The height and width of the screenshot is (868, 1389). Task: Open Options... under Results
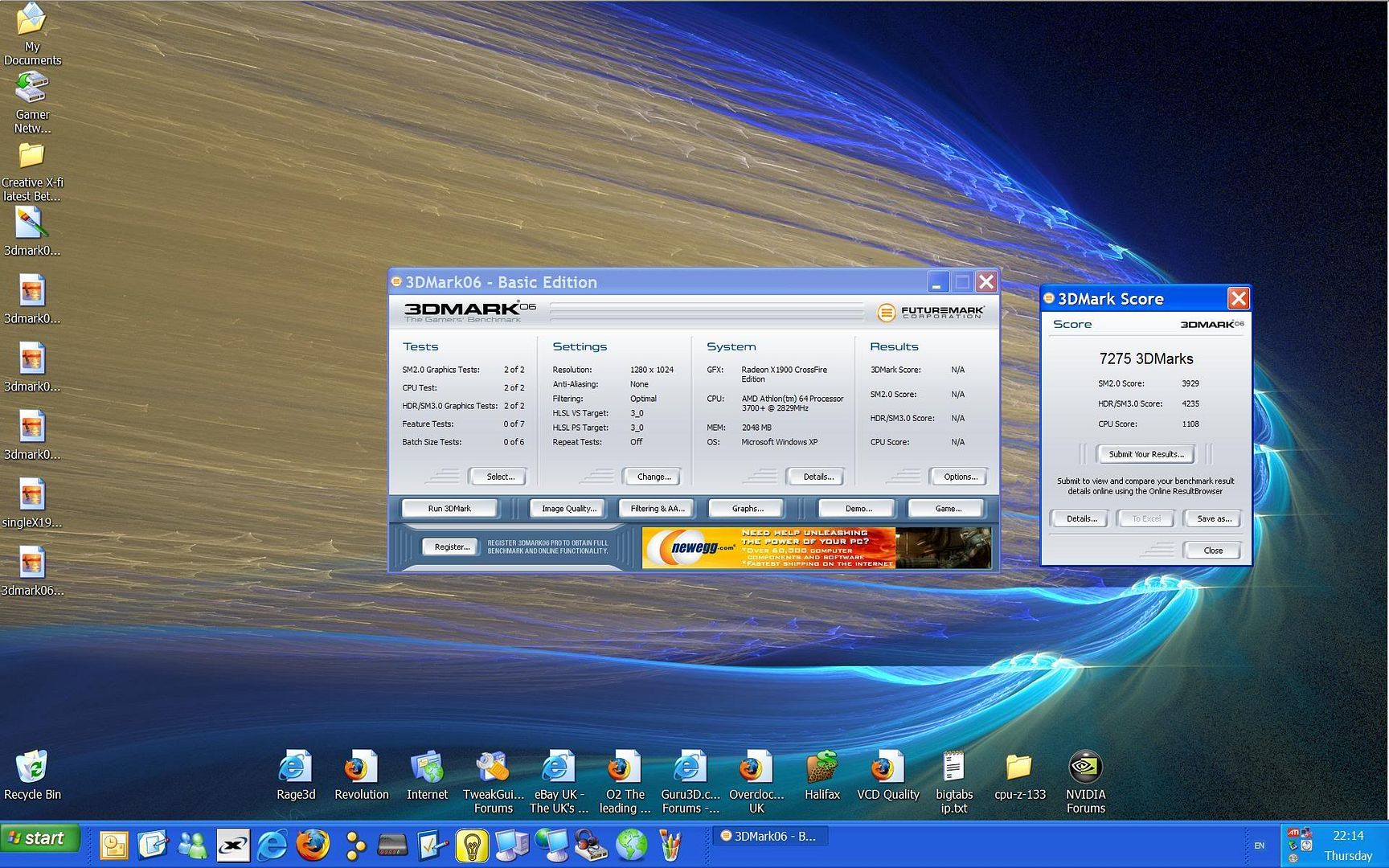[x=960, y=477]
